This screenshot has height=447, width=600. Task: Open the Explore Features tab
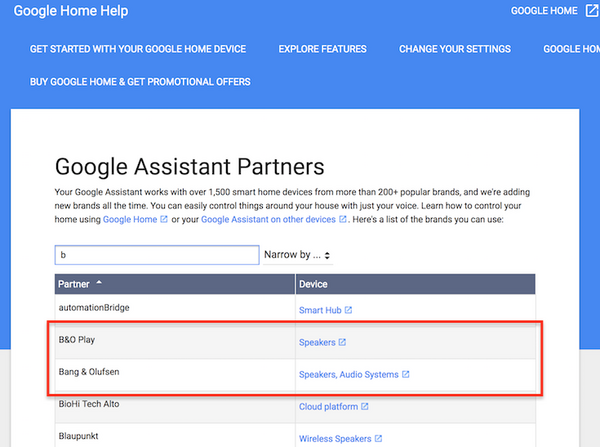pyautogui.click(x=322, y=49)
